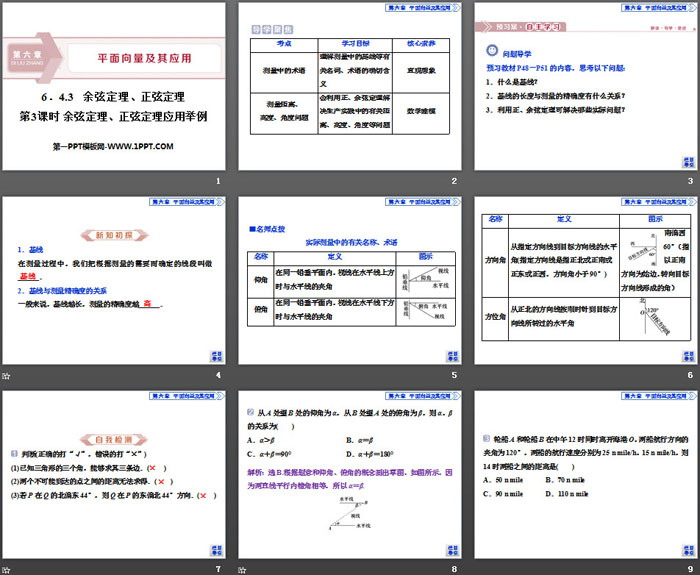This screenshot has width=700, height=575.
Task: Click slide number 9 label
Action: tap(690, 569)
